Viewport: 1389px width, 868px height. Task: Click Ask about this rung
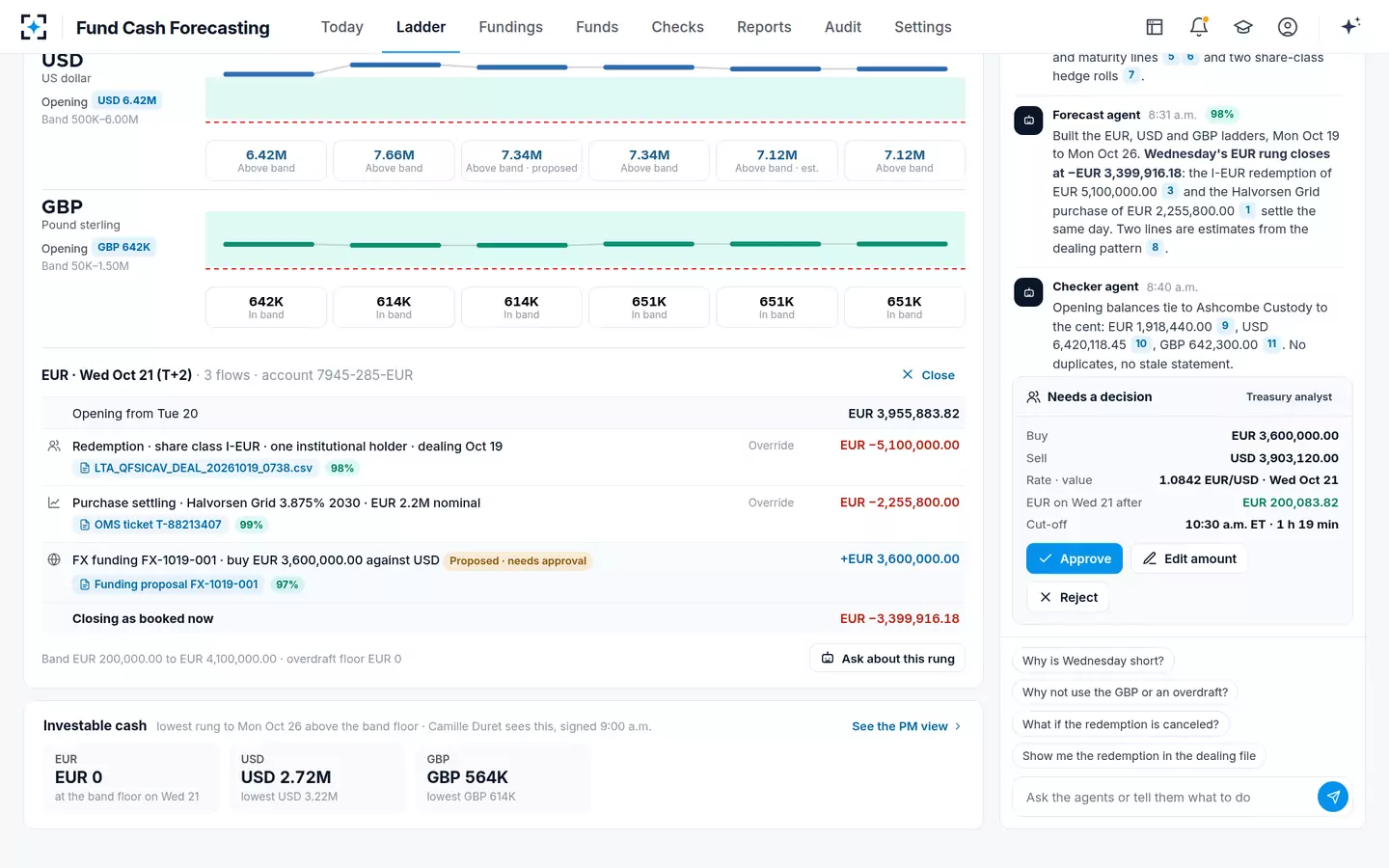coord(887,658)
